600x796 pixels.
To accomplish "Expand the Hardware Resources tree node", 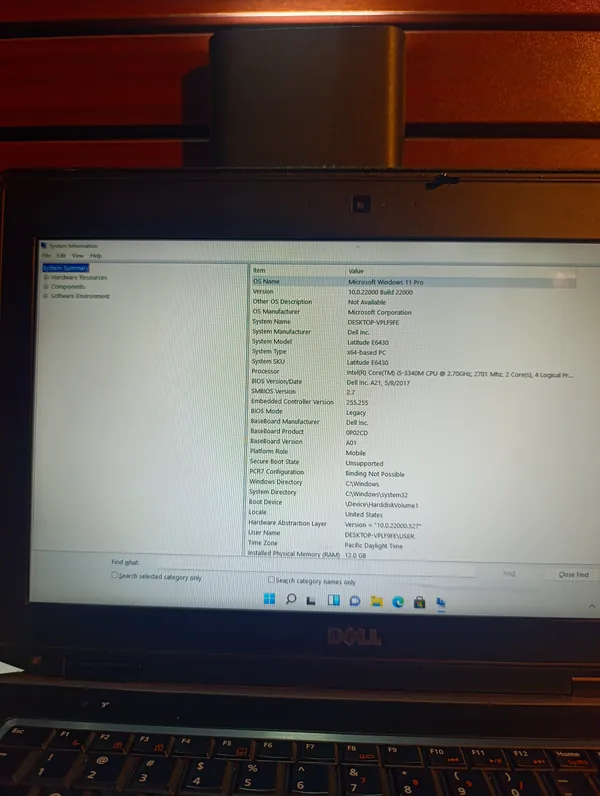I will coord(45,277).
